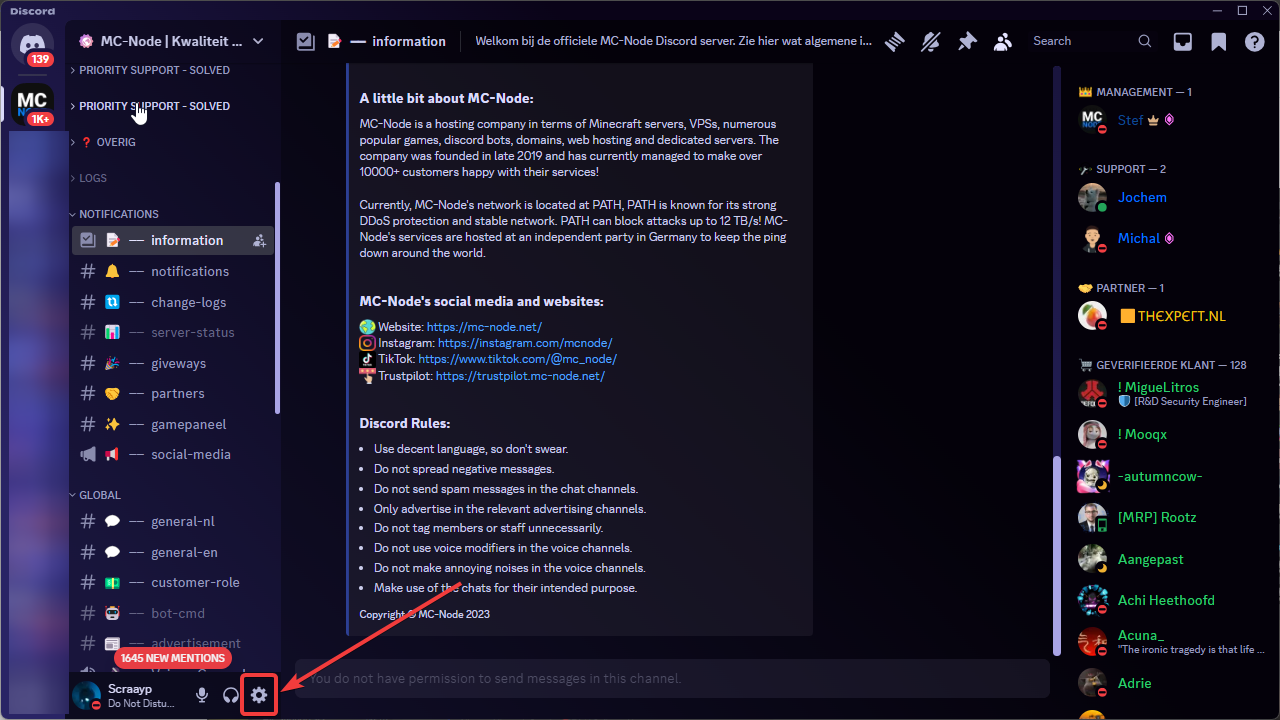
Task: Open the Trustpilot link
Action: point(520,376)
